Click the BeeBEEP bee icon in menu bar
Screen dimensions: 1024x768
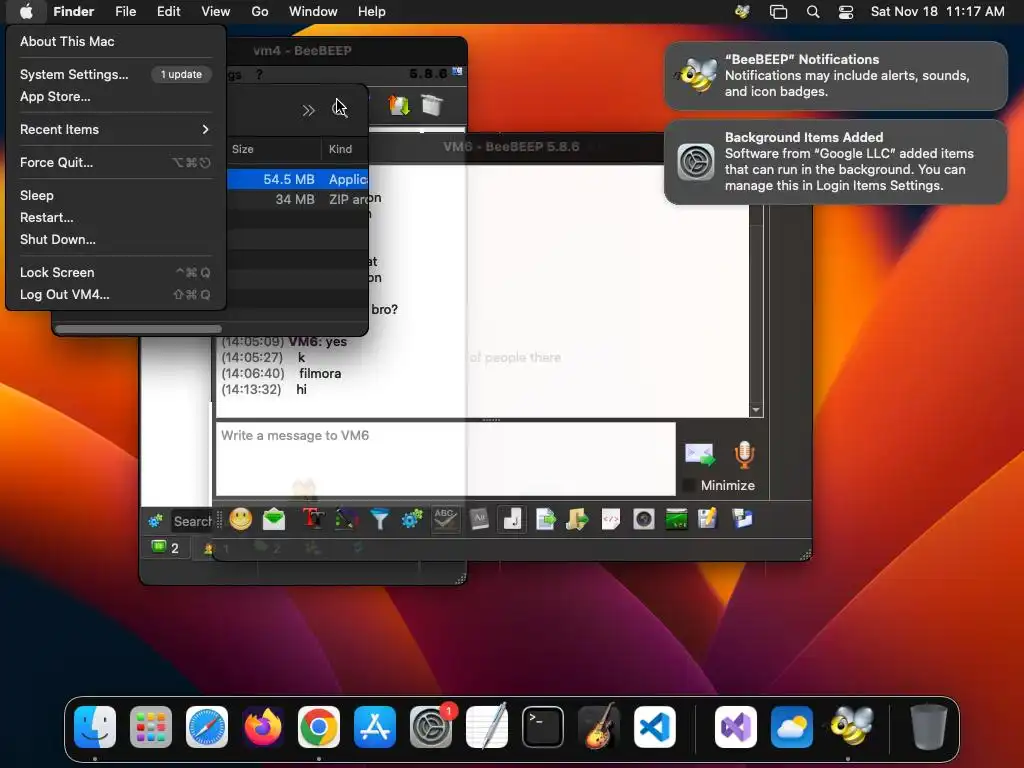[x=742, y=11]
